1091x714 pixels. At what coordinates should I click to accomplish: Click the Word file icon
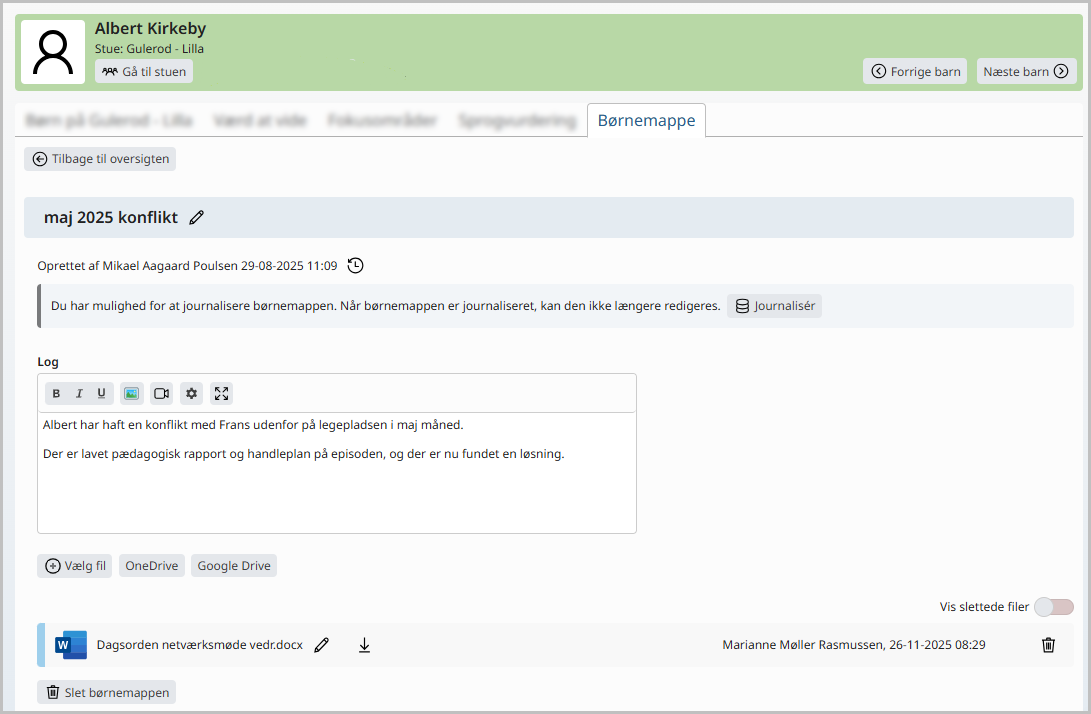coord(71,645)
